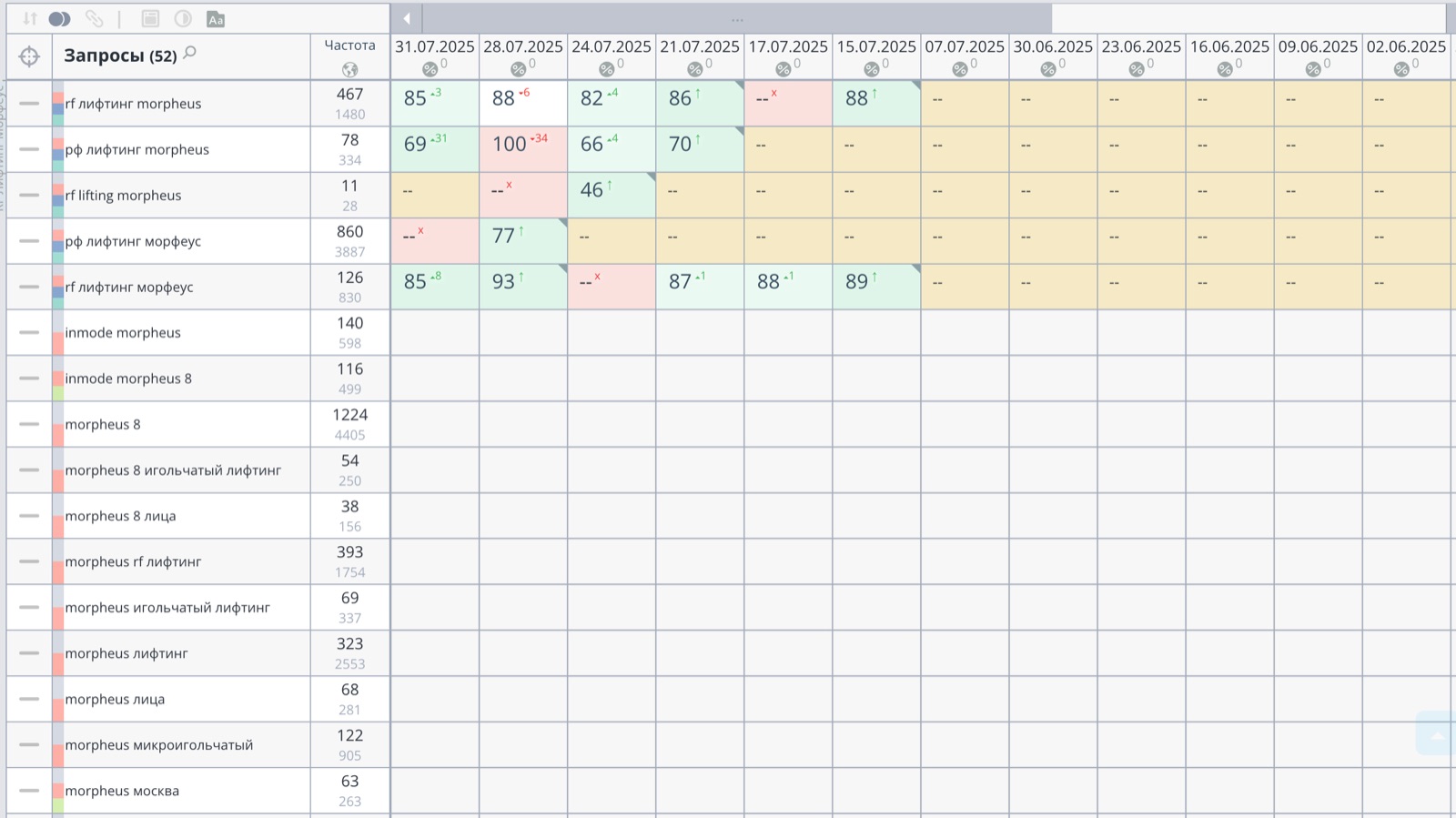The width and height of the screenshot is (1456, 818).
Task: Click the percent icon under 17.07.2025
Action: tap(784, 69)
